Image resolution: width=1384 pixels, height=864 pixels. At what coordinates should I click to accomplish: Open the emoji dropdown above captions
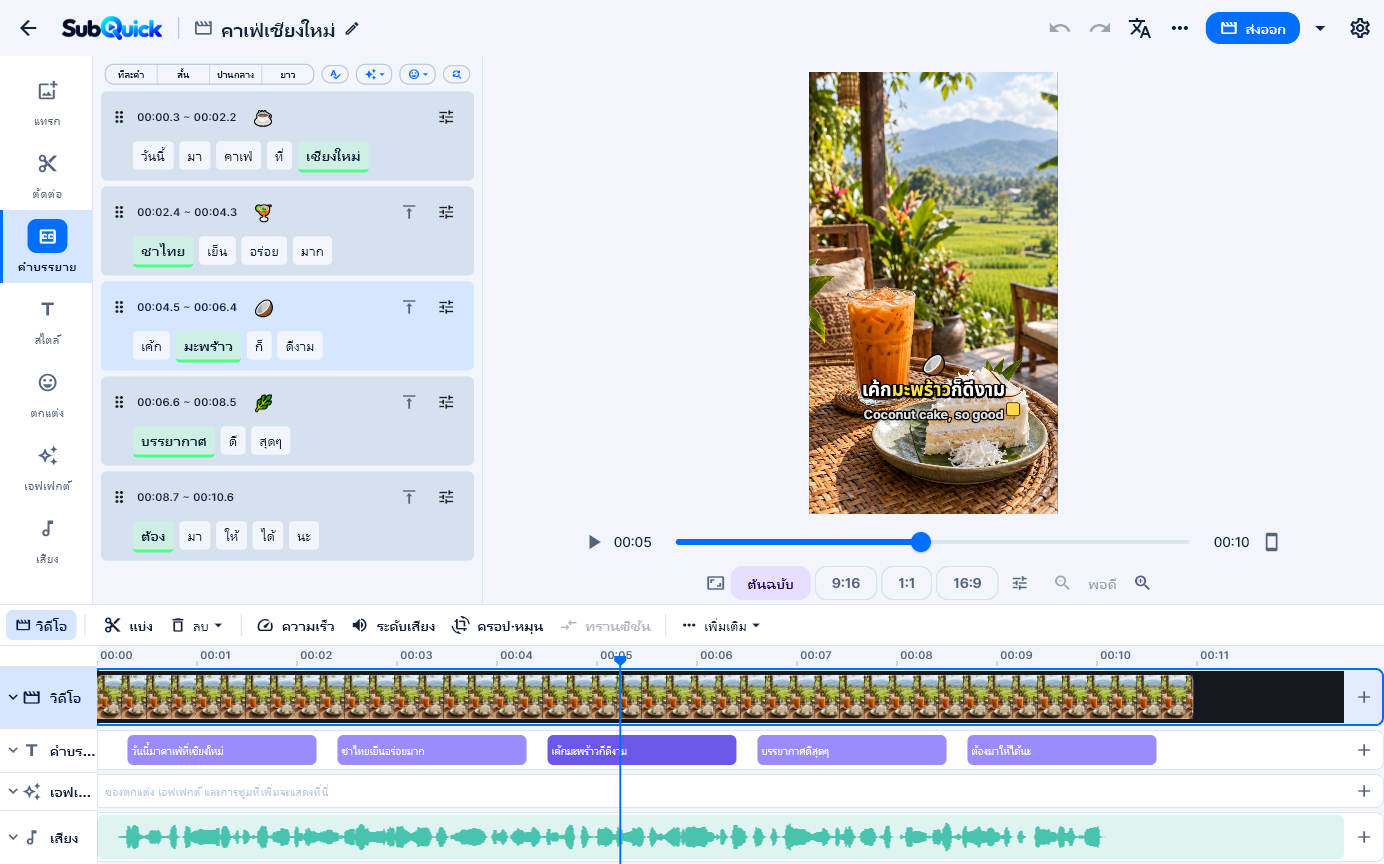click(417, 74)
